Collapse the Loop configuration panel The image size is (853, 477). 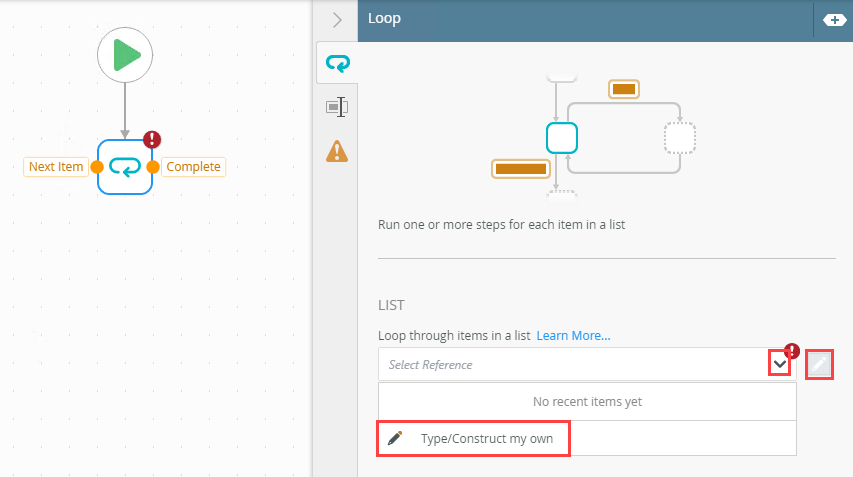click(x=337, y=19)
